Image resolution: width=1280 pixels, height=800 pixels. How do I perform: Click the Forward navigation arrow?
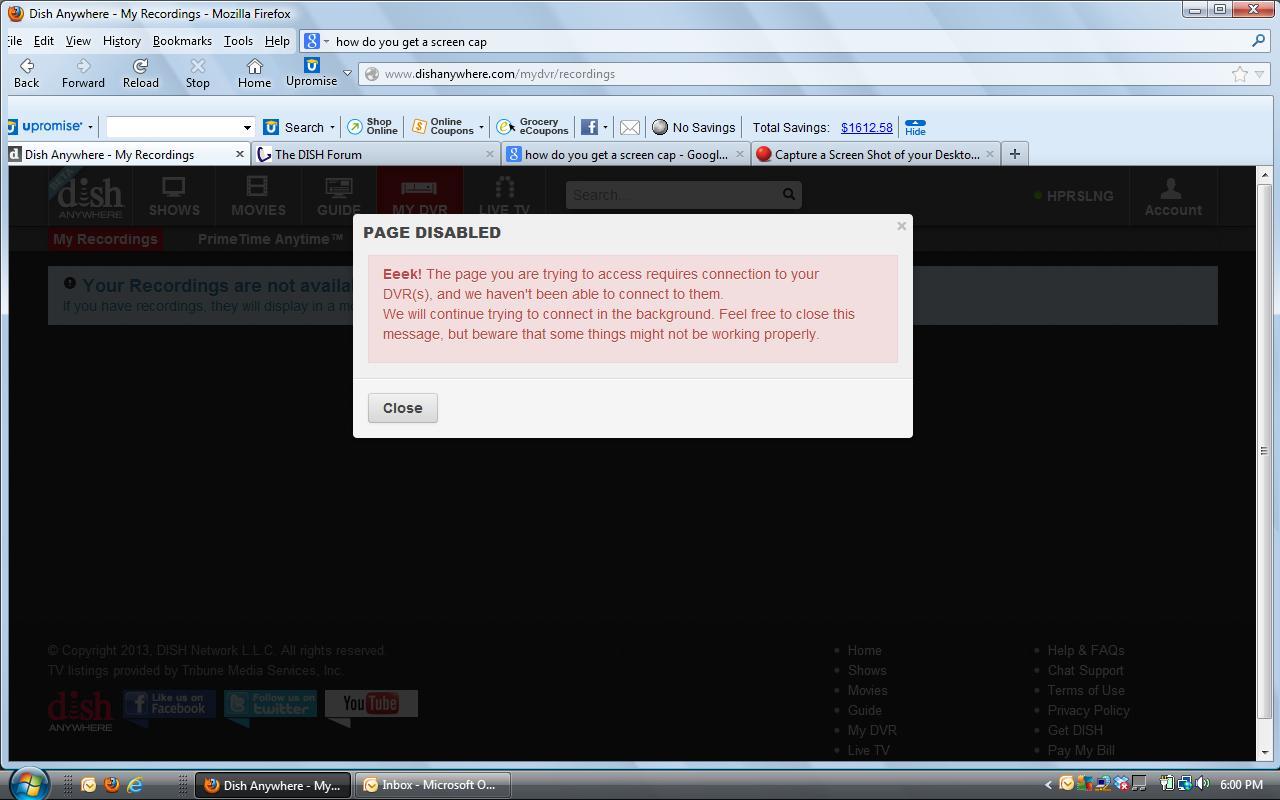83,73
